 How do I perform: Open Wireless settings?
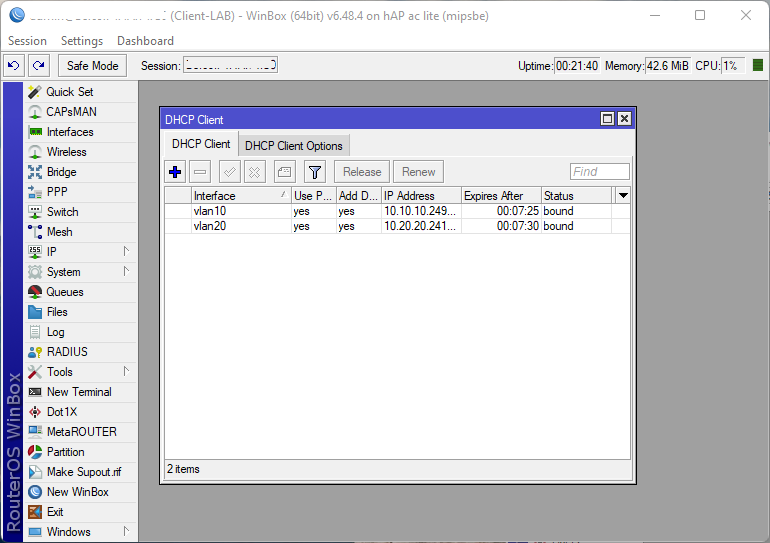click(x=81, y=152)
